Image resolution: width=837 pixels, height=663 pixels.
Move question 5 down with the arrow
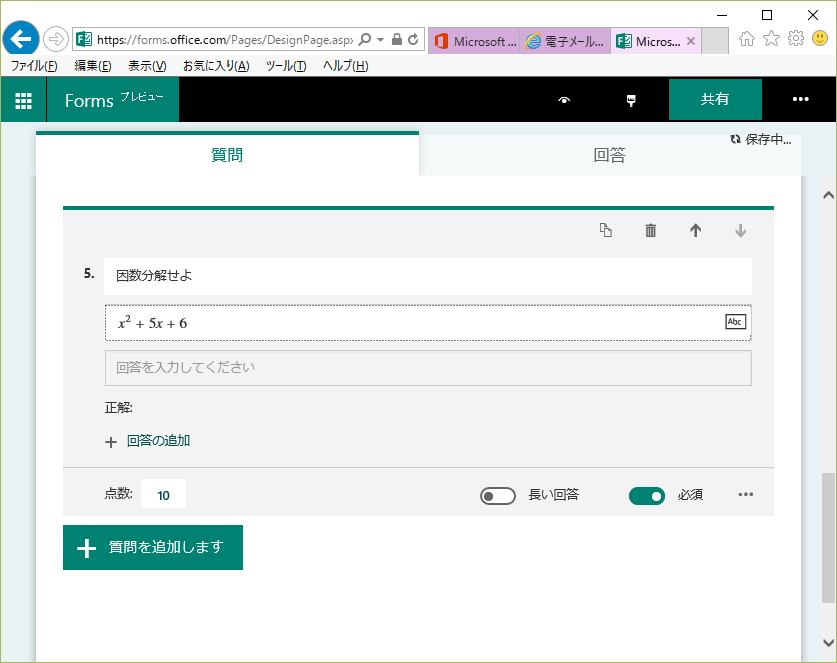740,230
